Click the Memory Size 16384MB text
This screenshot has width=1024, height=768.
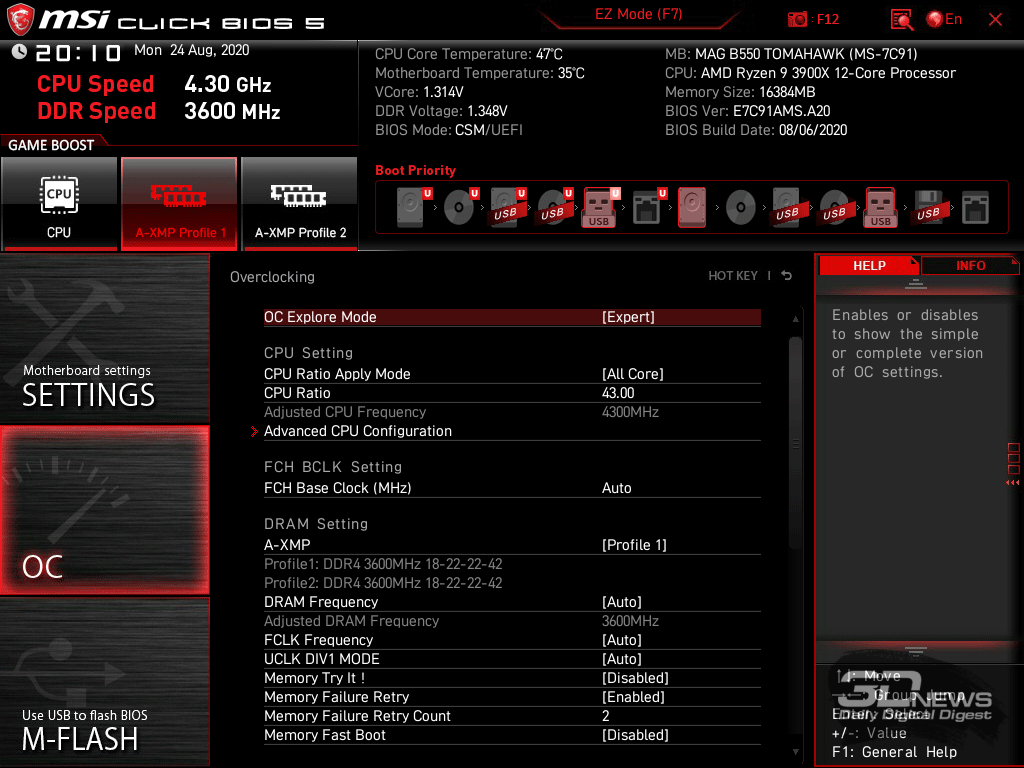click(x=740, y=92)
